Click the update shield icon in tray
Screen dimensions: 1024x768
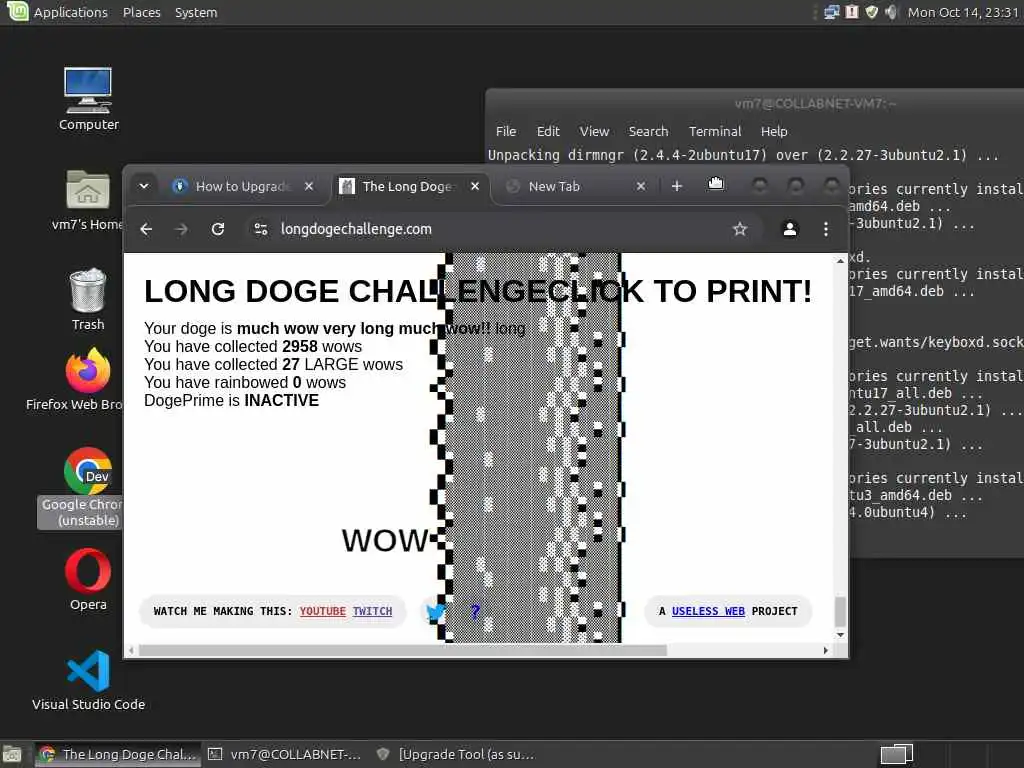pyautogui.click(x=871, y=12)
